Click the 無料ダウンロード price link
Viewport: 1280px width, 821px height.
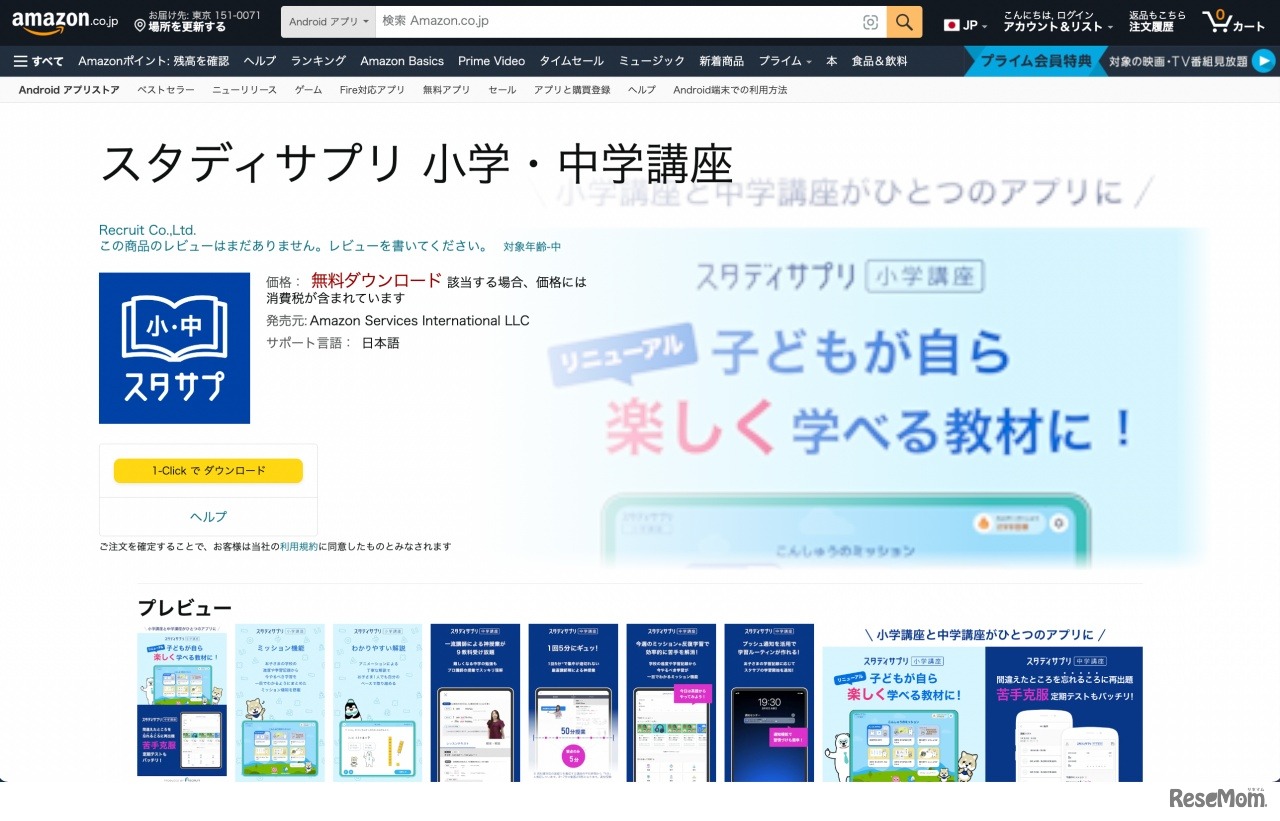(376, 281)
